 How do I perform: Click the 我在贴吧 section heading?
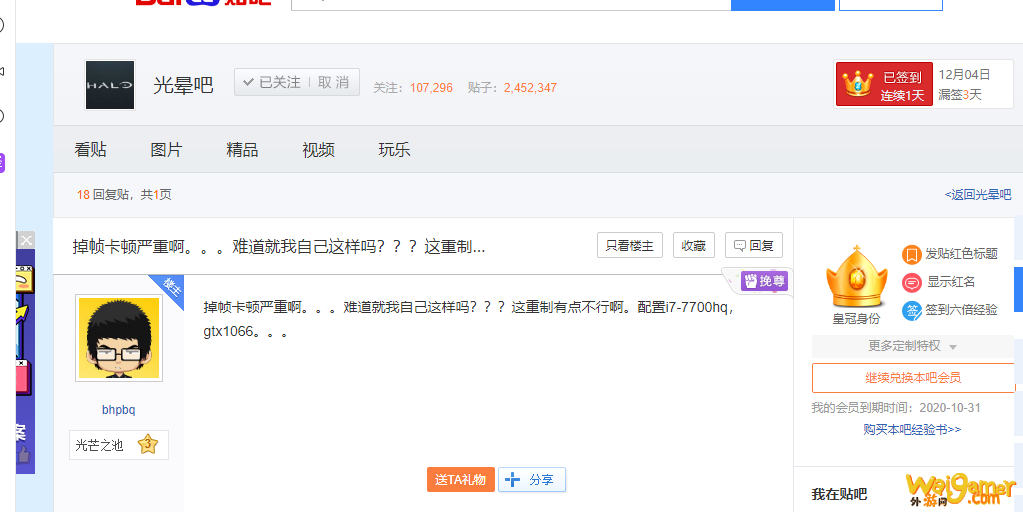[839, 494]
